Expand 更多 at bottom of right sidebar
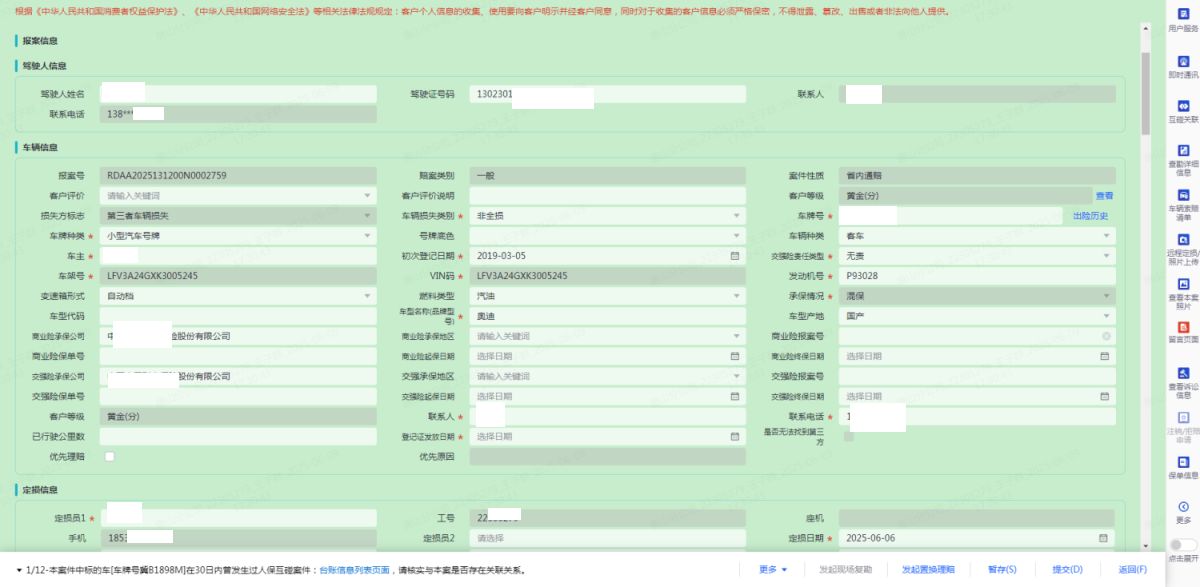The width and height of the screenshot is (1200, 587). click(x=1183, y=508)
